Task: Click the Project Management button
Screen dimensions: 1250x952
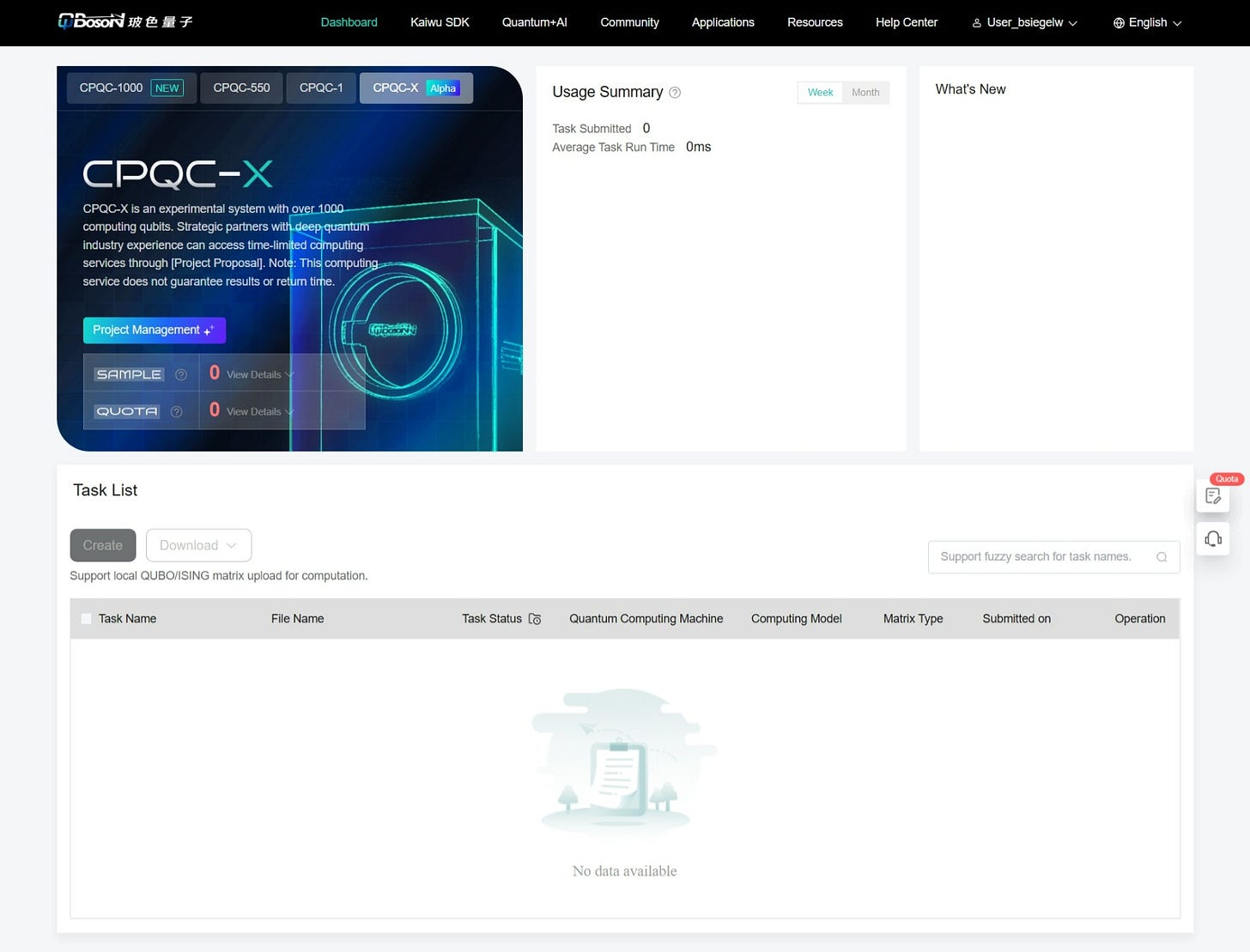Action: coord(155,330)
